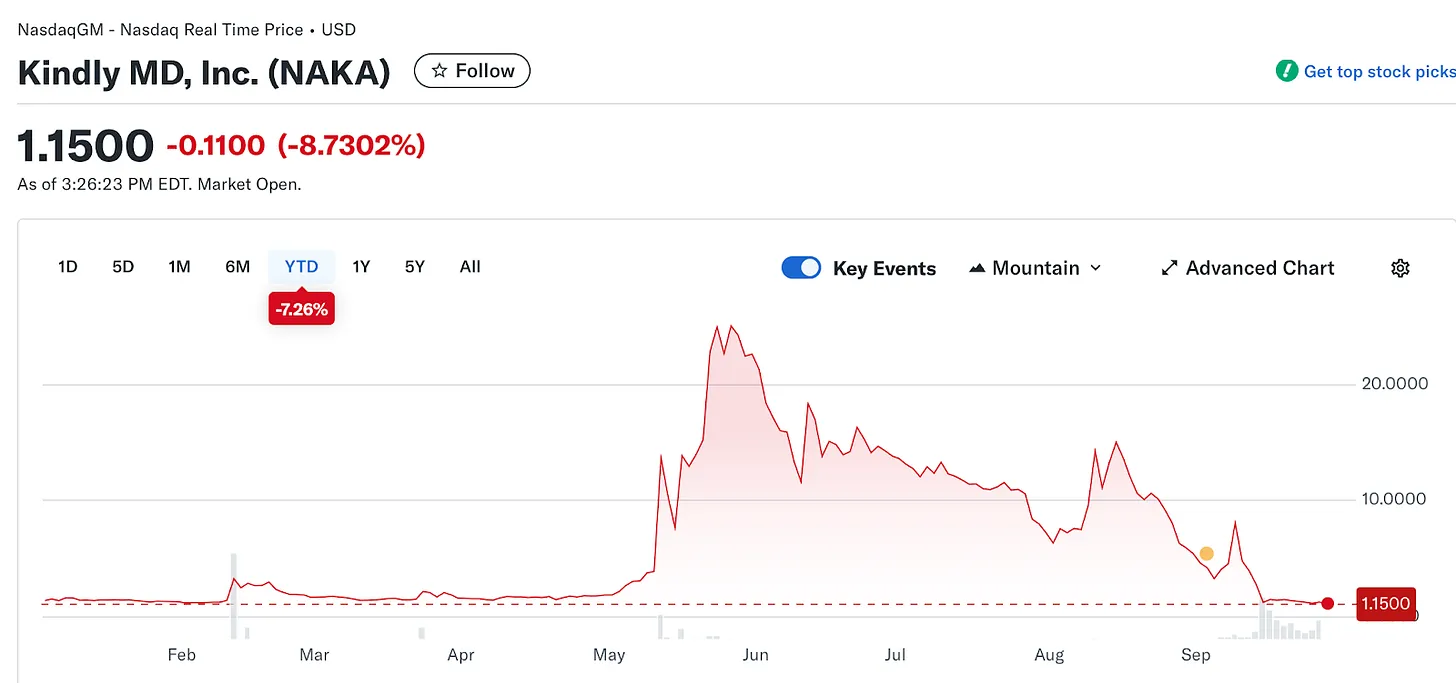Show the 5Y chart range

[x=415, y=267]
